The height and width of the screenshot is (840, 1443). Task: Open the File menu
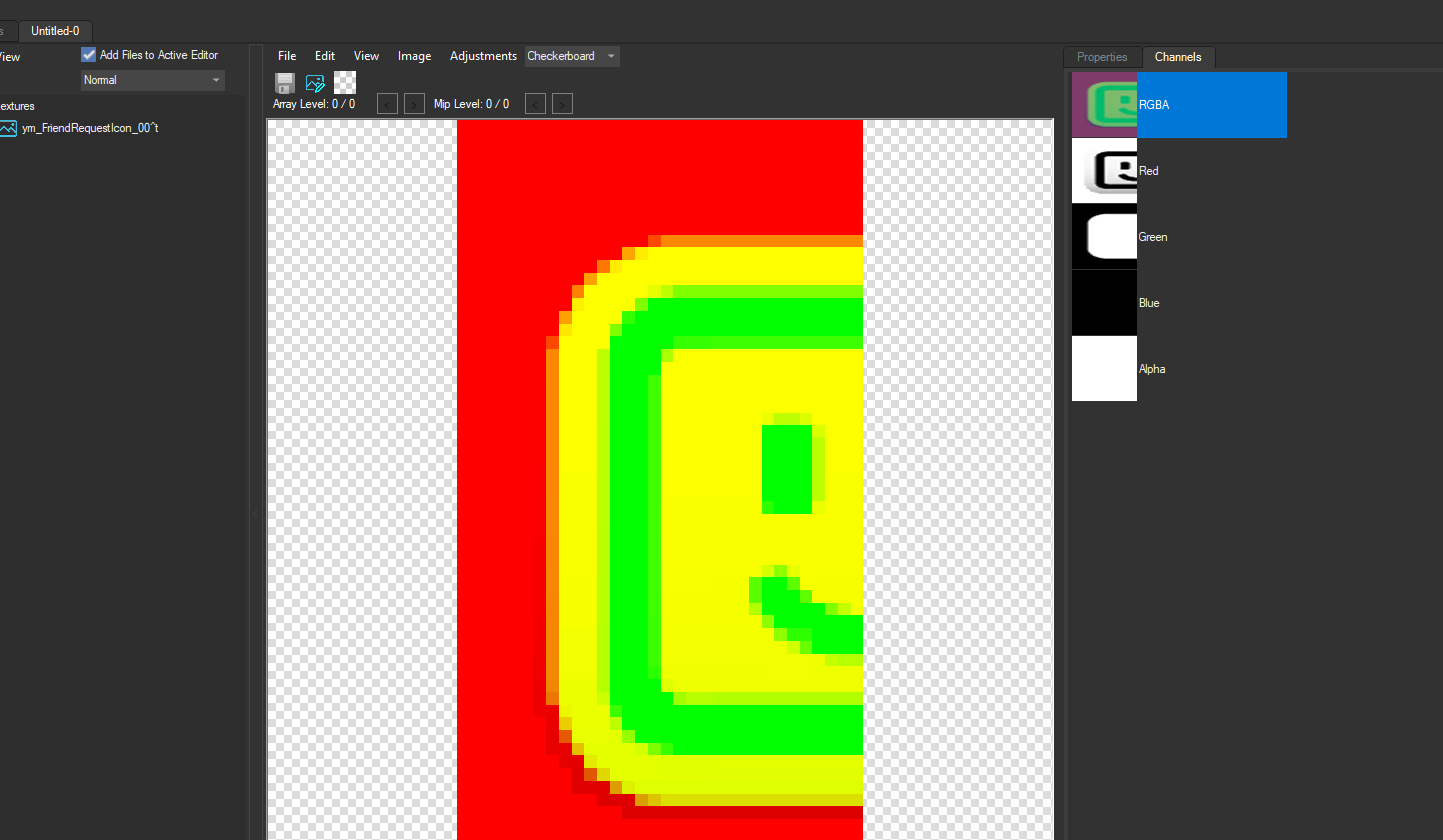coord(287,56)
